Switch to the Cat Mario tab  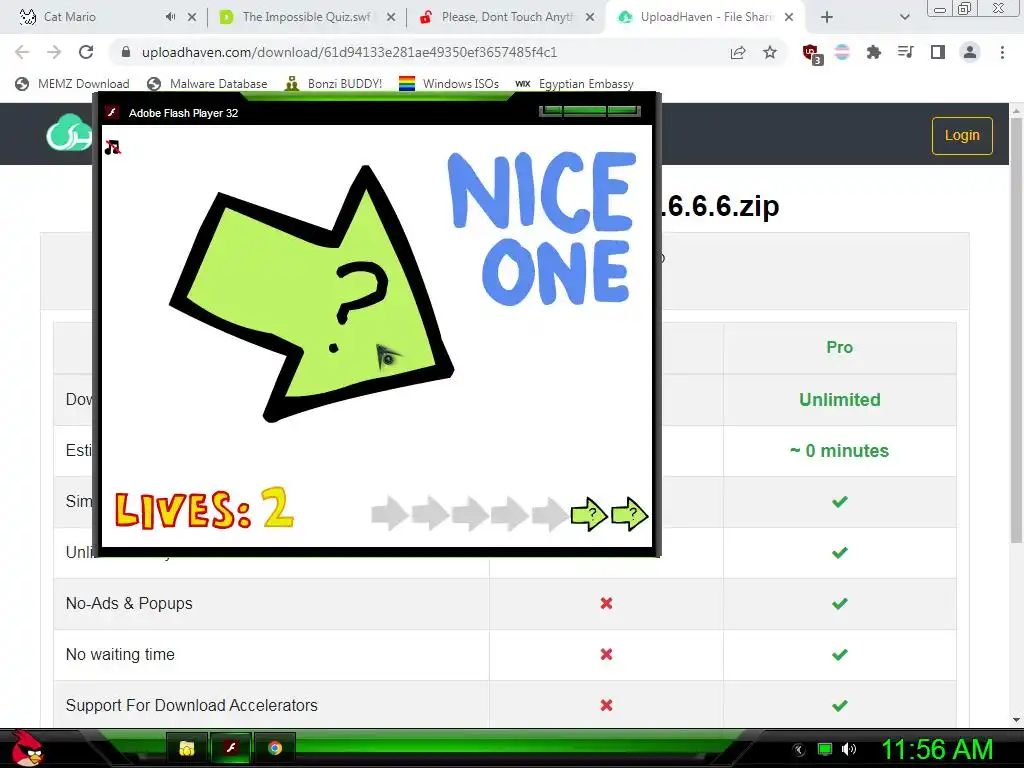tap(69, 17)
